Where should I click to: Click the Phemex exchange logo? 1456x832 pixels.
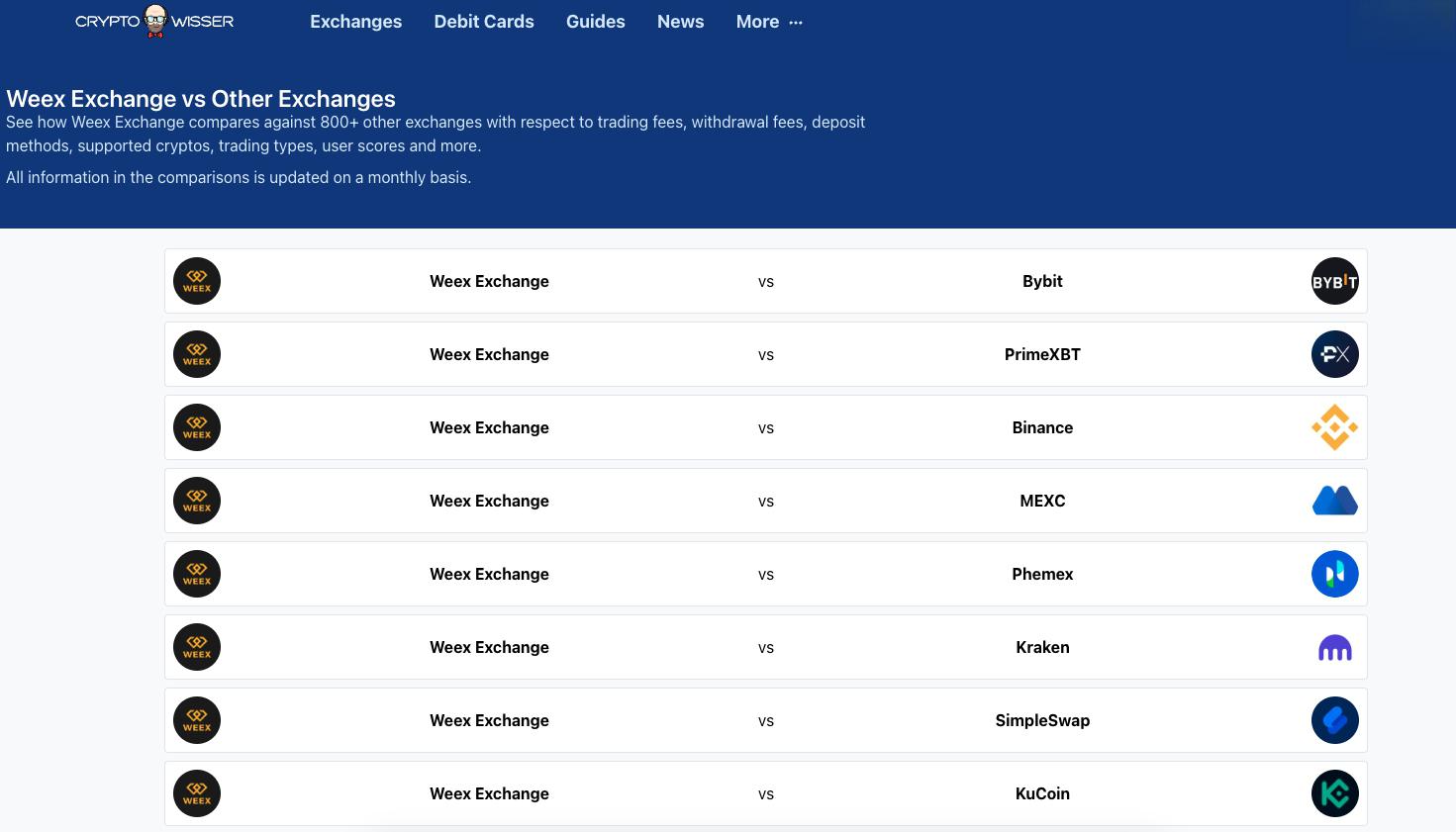1334,574
